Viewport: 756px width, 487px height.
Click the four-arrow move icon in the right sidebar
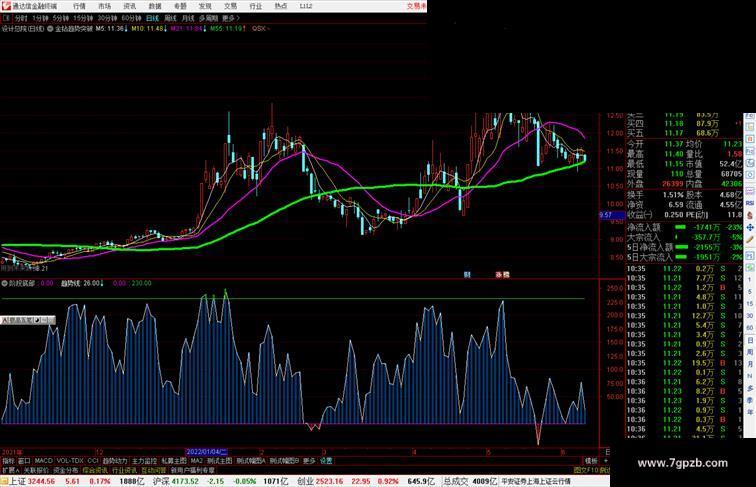(750, 227)
